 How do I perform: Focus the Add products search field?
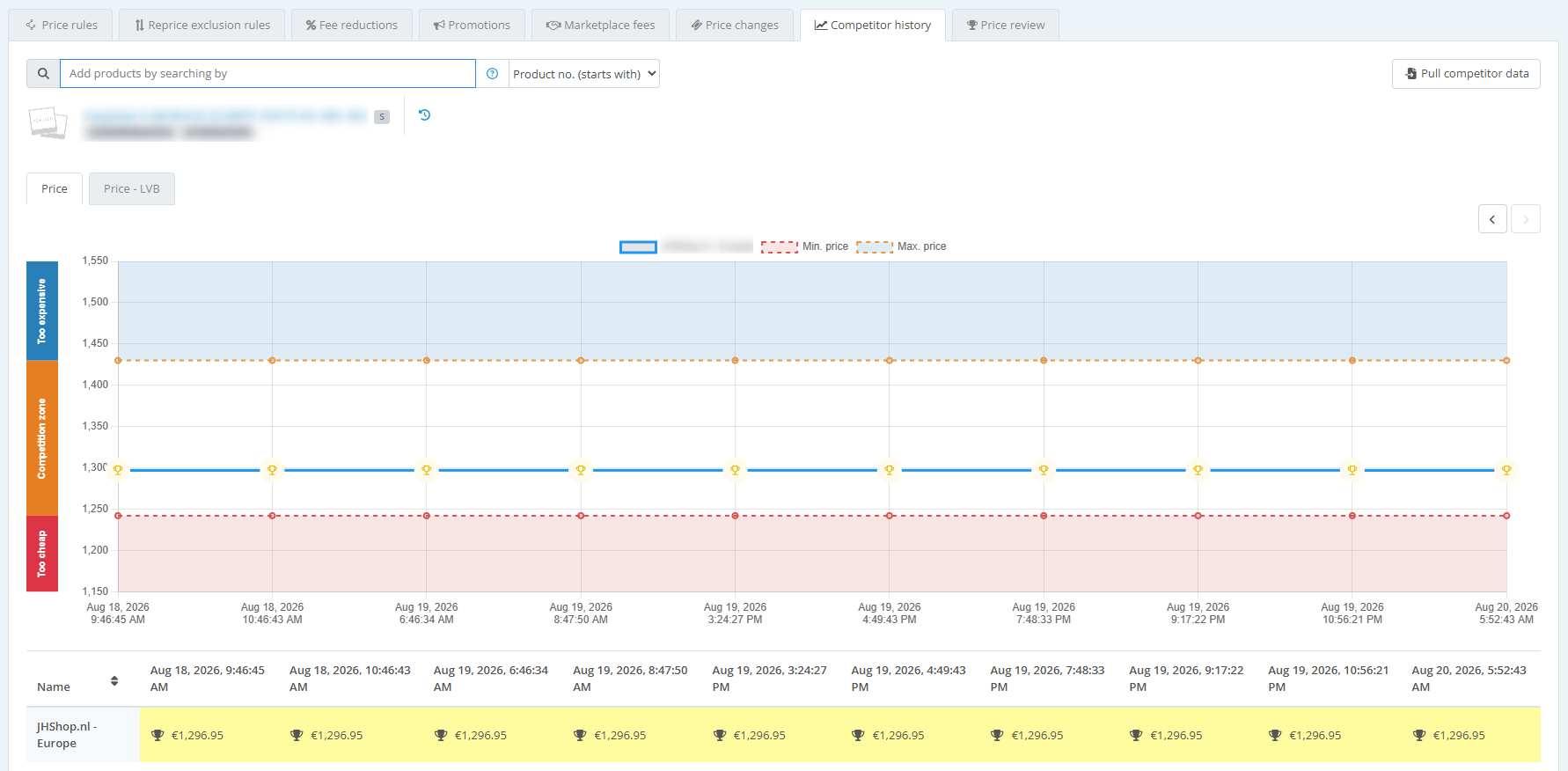coord(267,74)
